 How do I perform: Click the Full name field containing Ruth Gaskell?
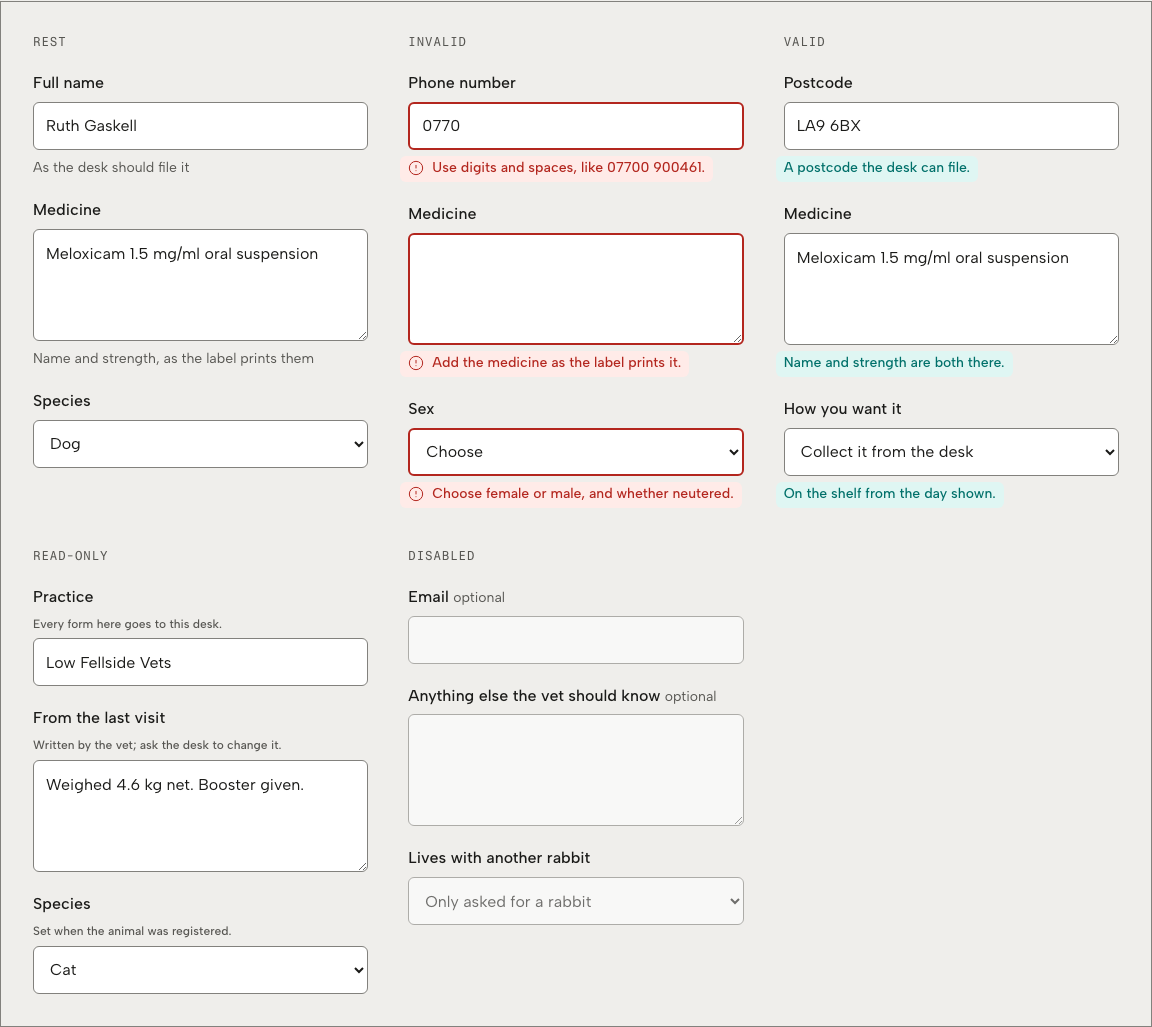coord(201,126)
